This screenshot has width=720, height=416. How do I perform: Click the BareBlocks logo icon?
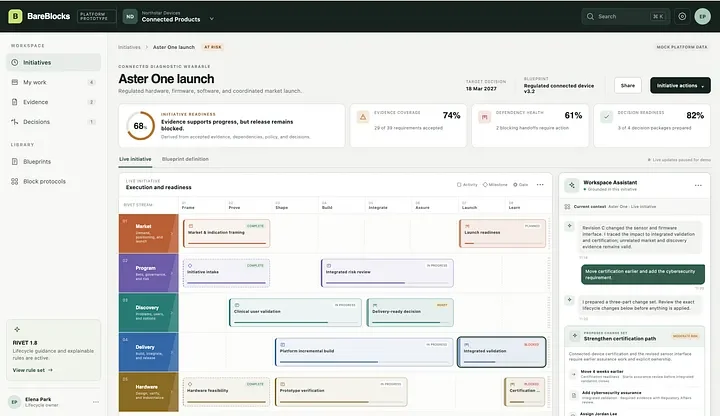pos(15,17)
